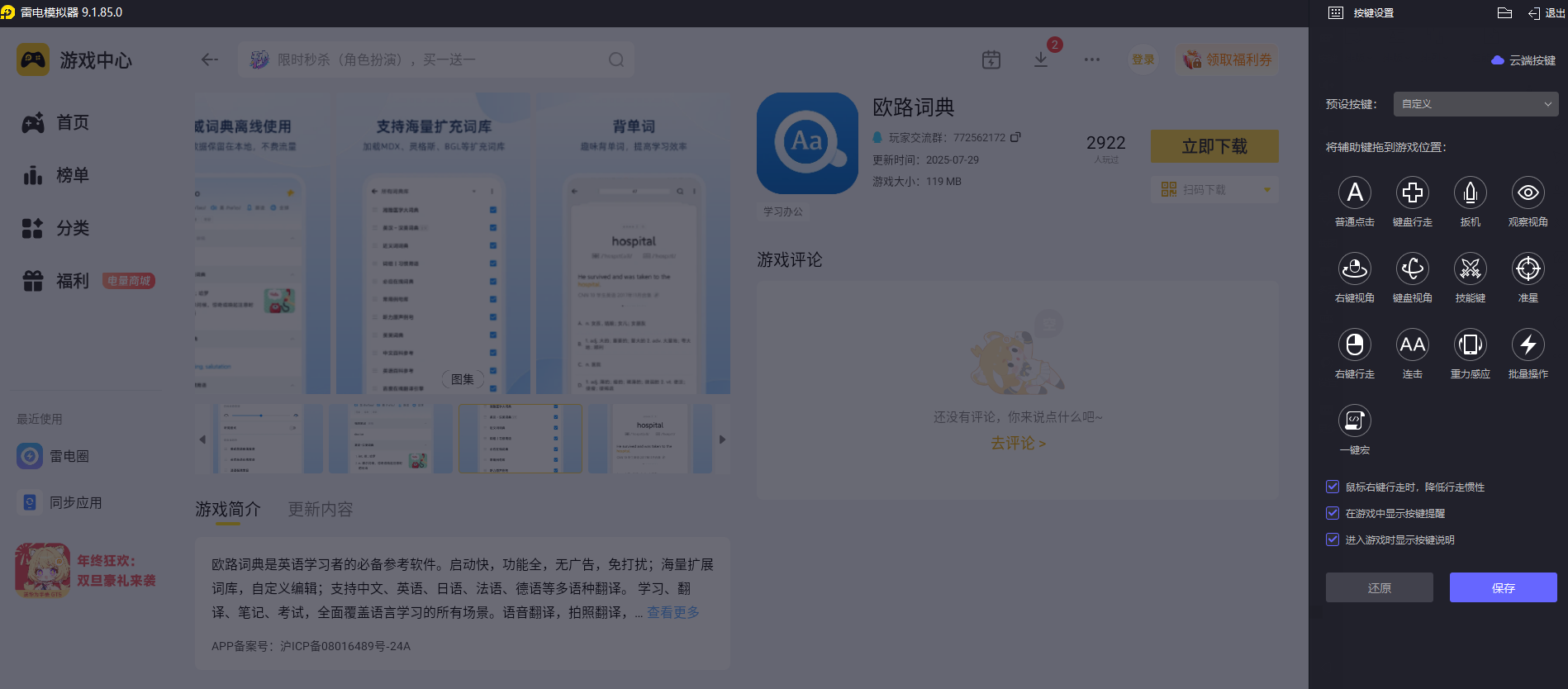This screenshot has height=689, width=1568.
Task: Select the highlighted dictionary list thumbnail
Action: tap(520, 439)
